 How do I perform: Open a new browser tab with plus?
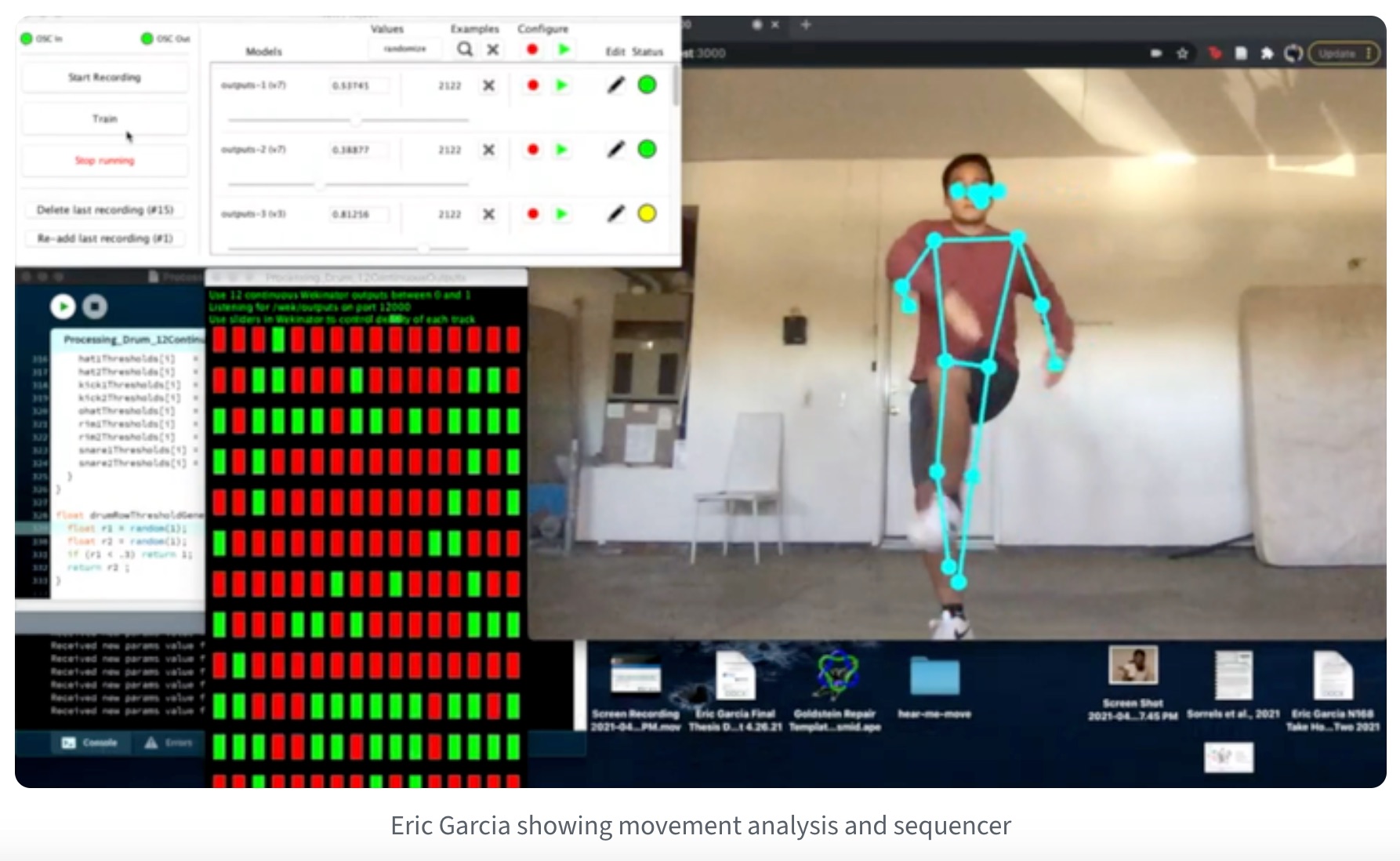(x=805, y=25)
